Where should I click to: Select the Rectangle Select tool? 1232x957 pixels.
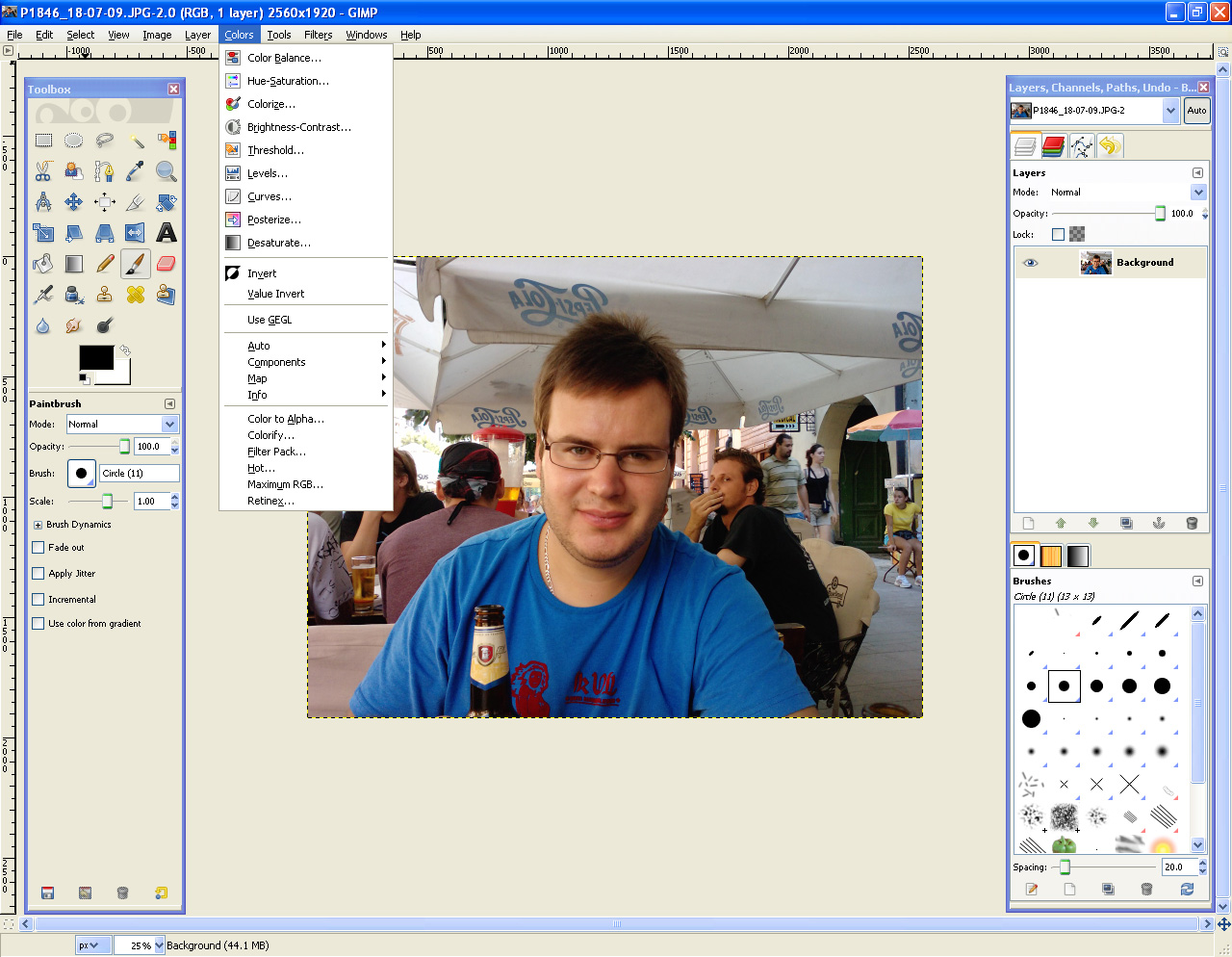click(x=43, y=141)
